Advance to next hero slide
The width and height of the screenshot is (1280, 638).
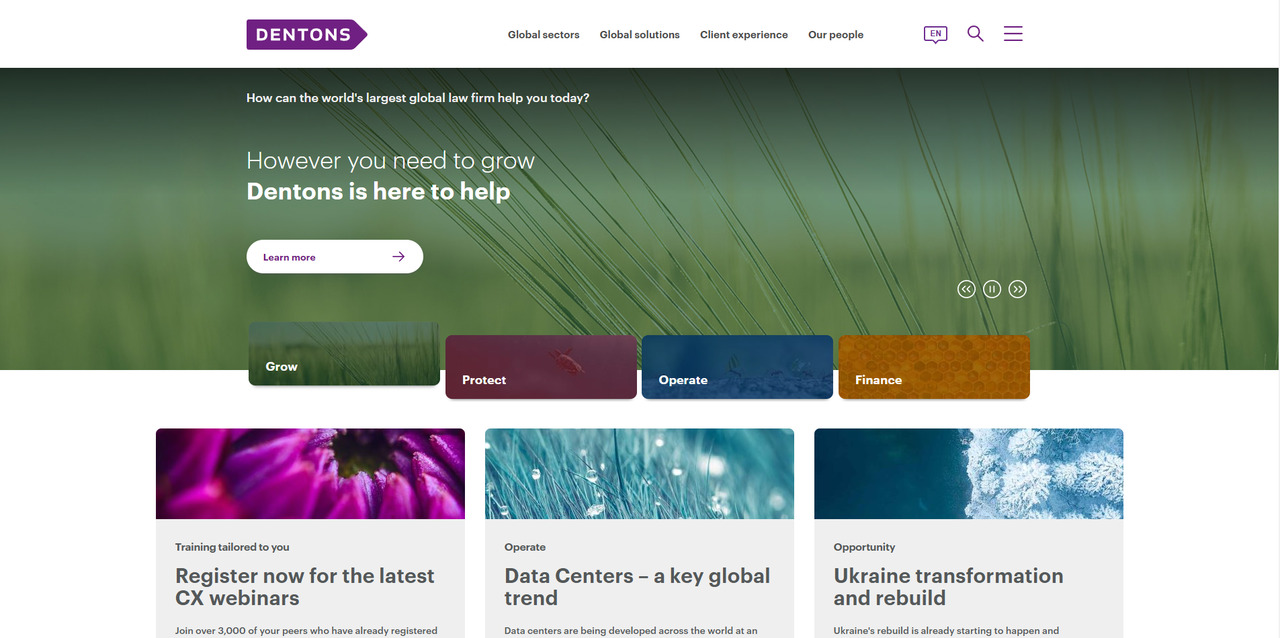click(1018, 289)
